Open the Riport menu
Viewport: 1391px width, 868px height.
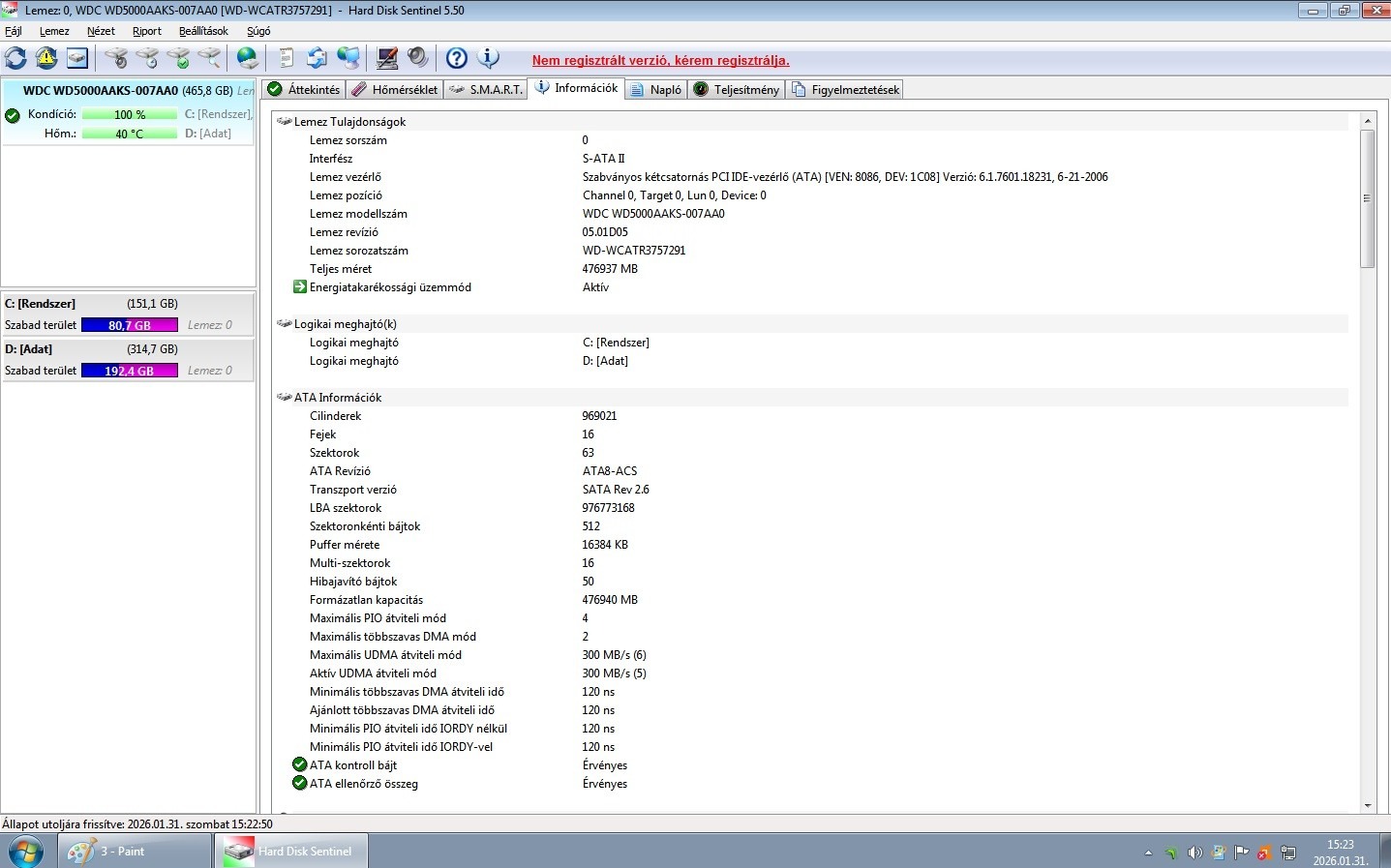[x=147, y=31]
